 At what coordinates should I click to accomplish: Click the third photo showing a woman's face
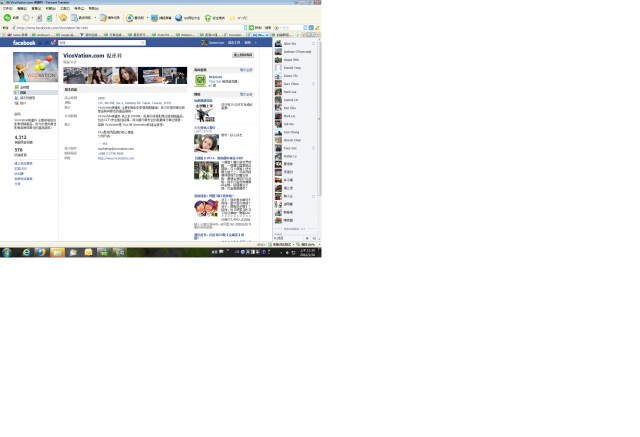click(125, 75)
